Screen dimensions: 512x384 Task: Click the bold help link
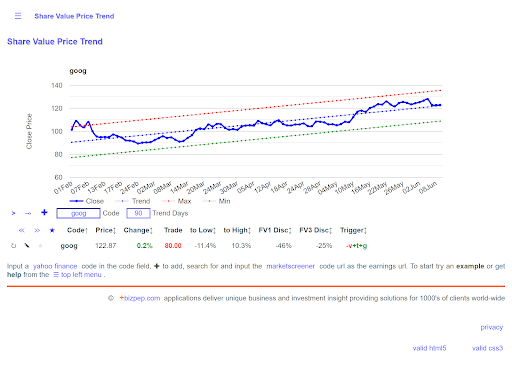point(14,275)
